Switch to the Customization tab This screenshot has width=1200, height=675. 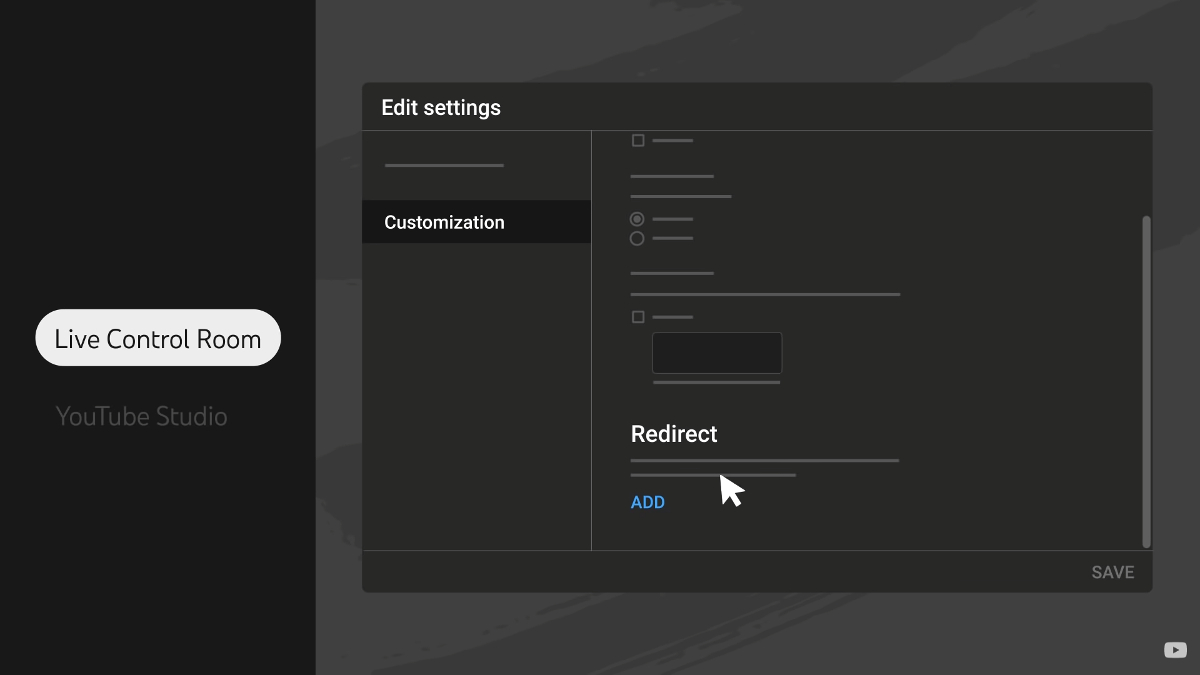coord(443,221)
